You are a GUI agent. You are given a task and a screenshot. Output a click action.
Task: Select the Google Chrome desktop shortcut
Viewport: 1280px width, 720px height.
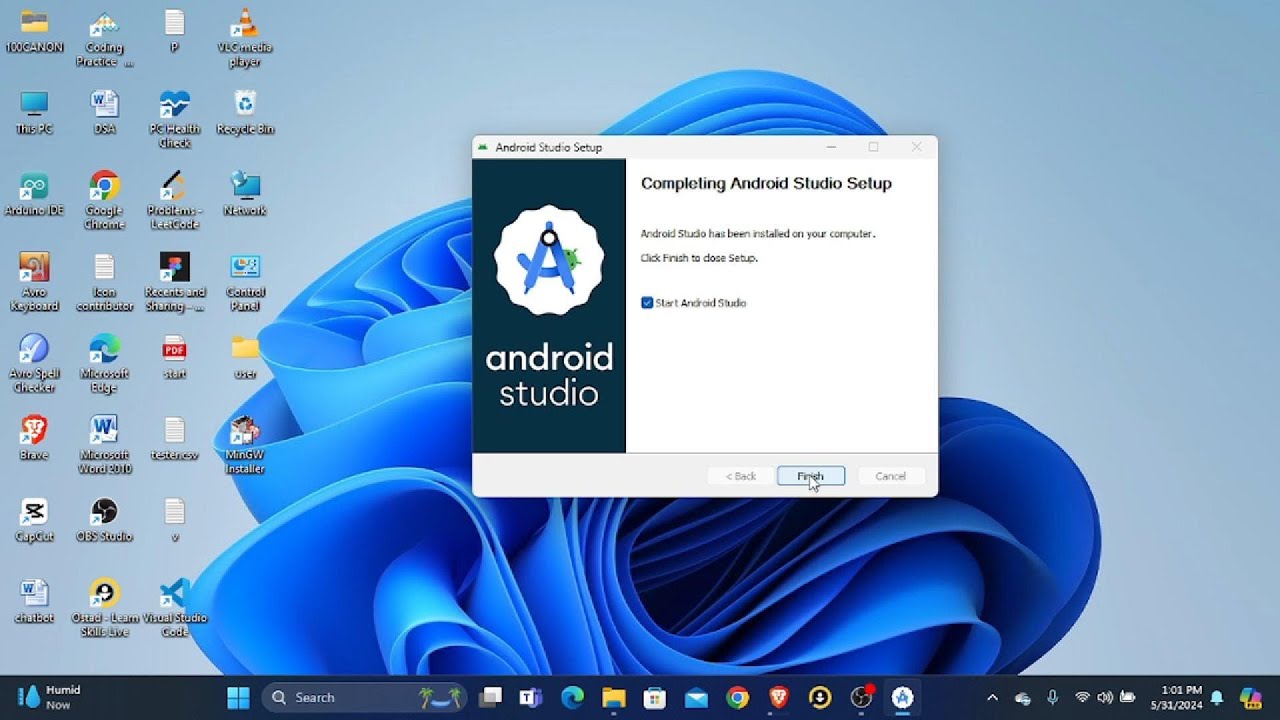click(105, 201)
